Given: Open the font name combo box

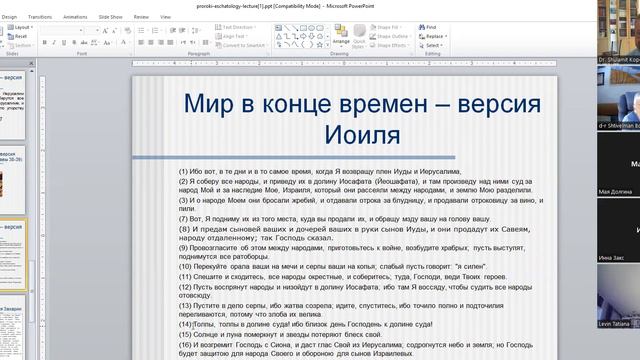Looking at the screenshot, I should (x=62, y=31).
